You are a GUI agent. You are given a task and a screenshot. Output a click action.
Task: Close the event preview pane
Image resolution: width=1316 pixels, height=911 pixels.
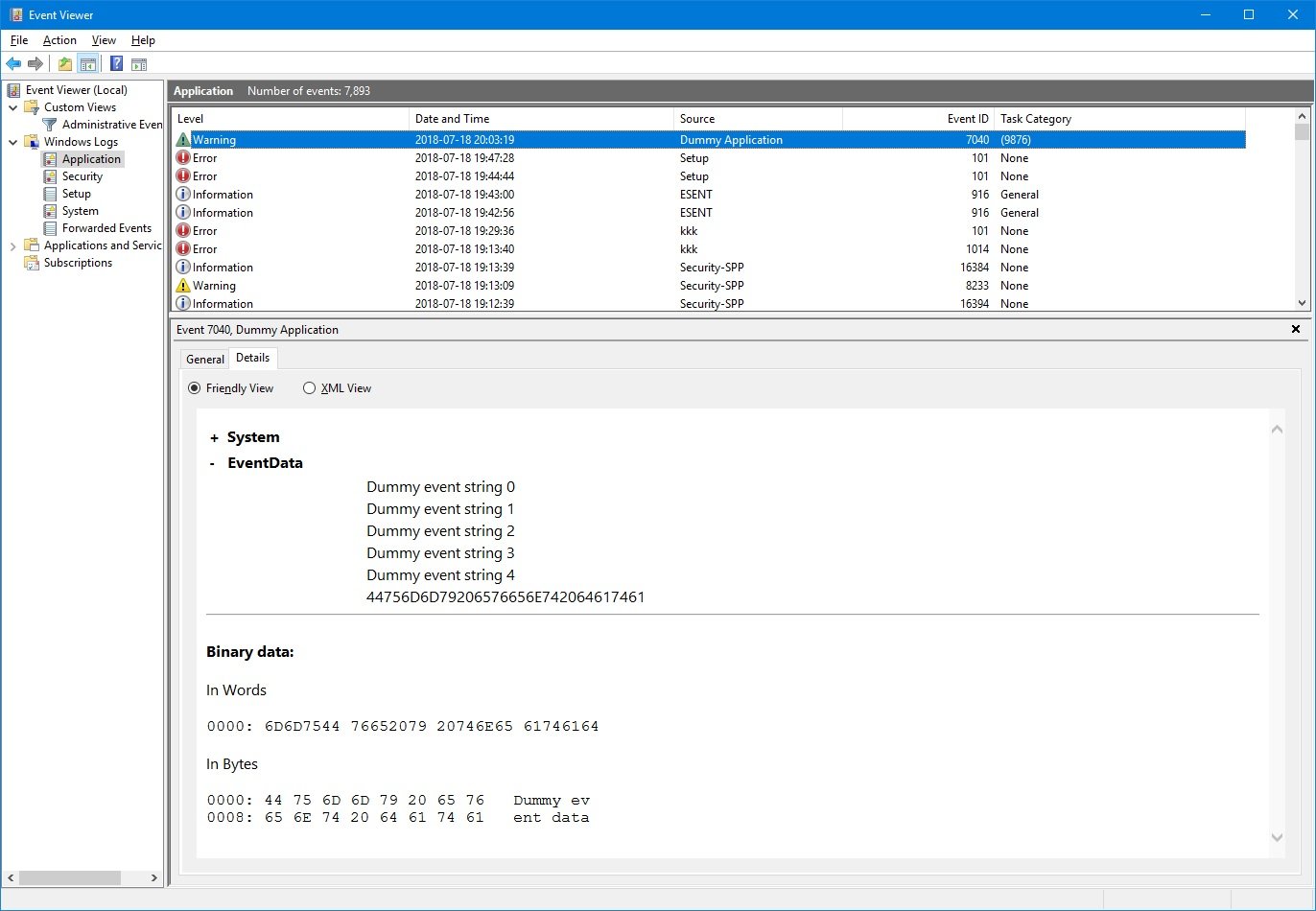pos(1295,329)
